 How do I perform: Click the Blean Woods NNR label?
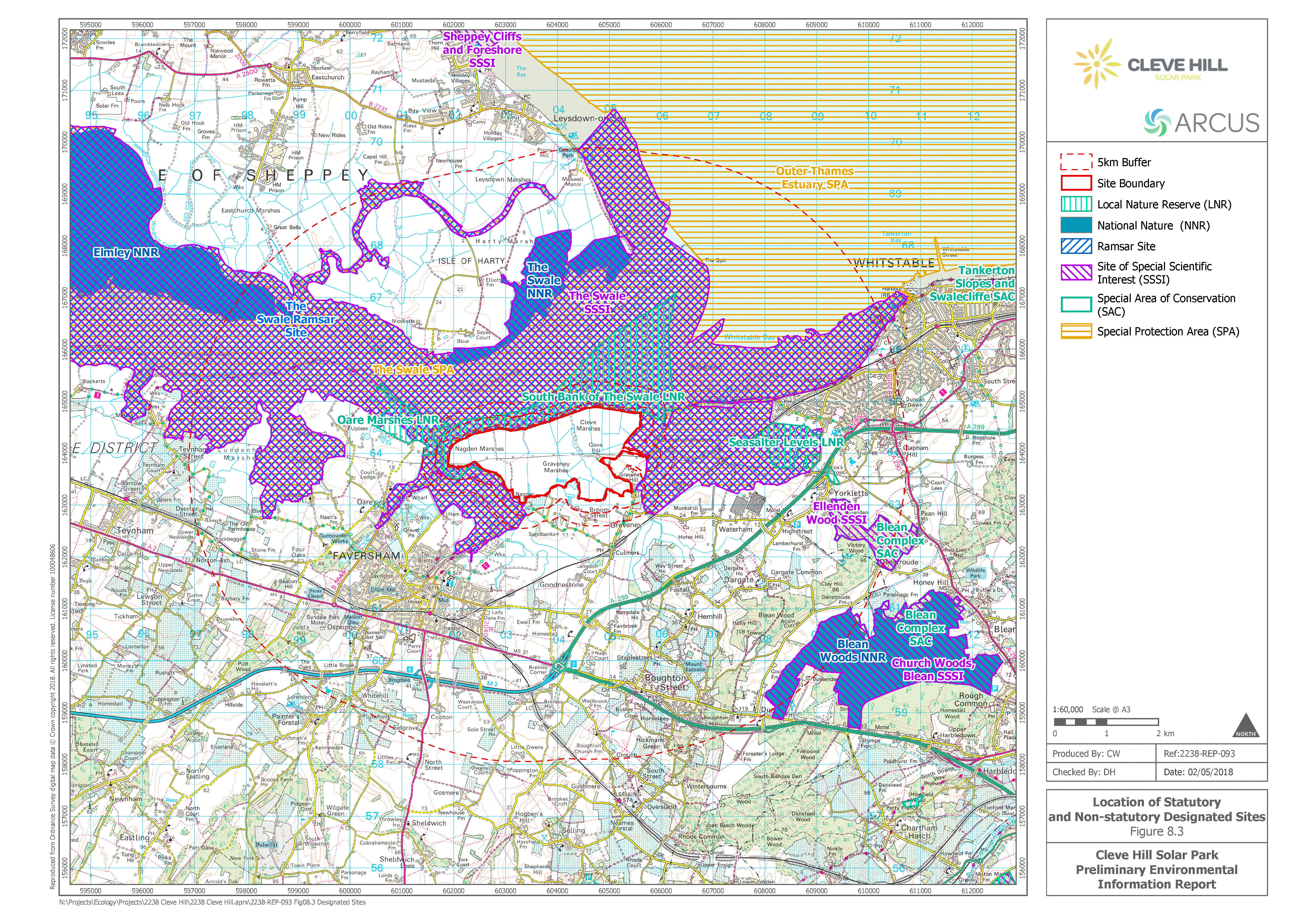coord(852,651)
